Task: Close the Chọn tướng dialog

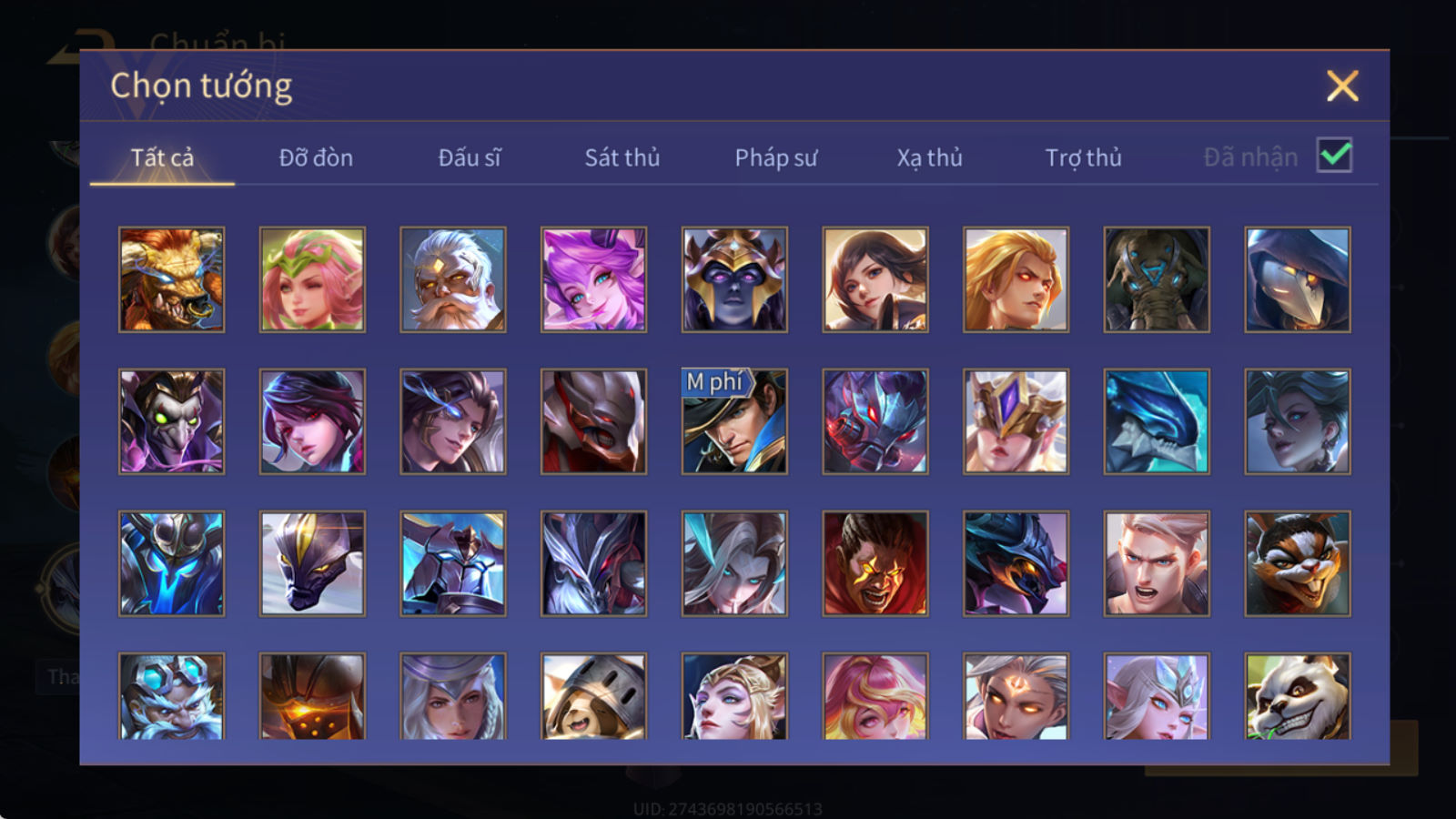Action: coord(1342,86)
